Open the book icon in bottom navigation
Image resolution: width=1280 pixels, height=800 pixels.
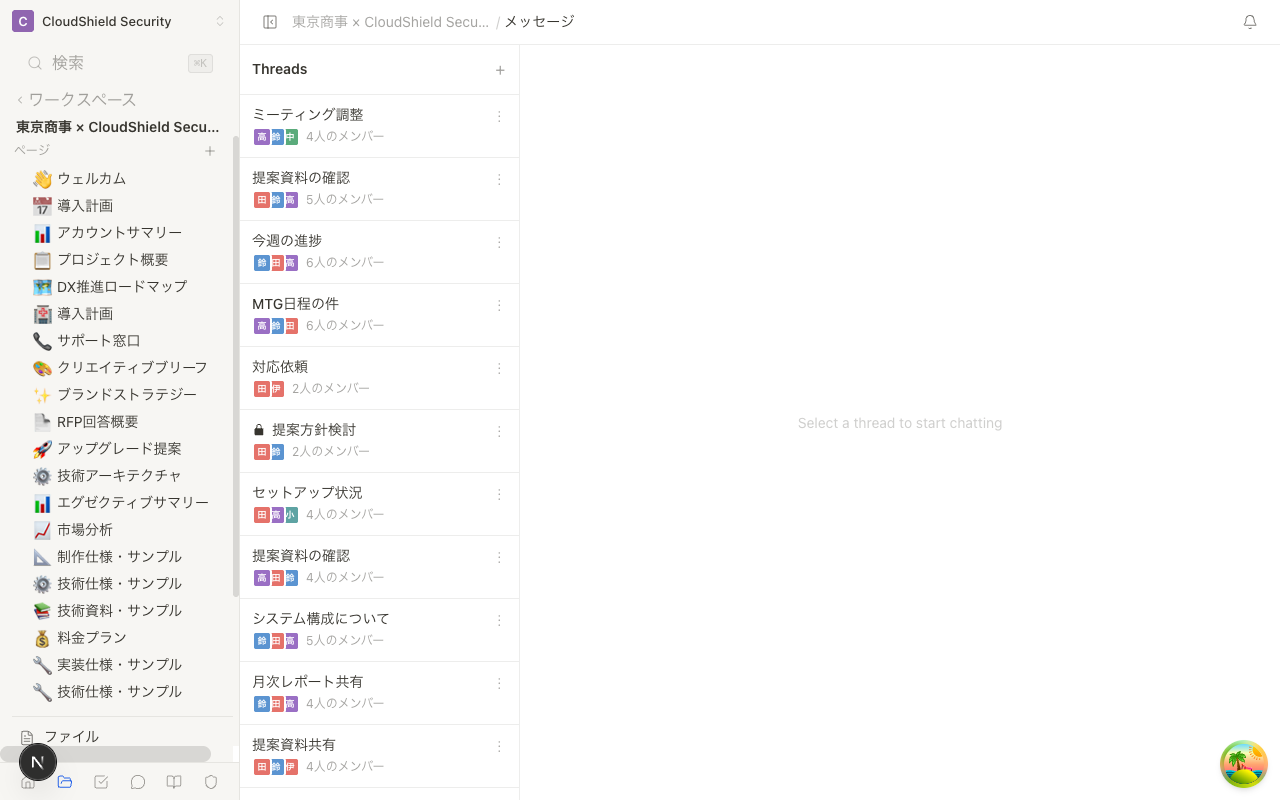coord(174,782)
